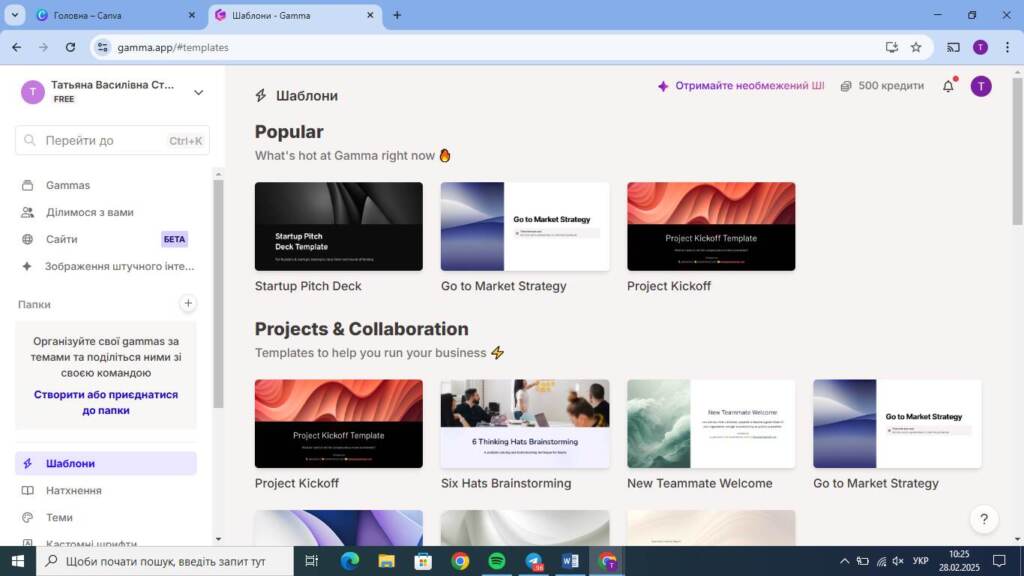This screenshot has height=576, width=1024.
Task: Open Gammas in the sidebar
Action: click(x=68, y=185)
